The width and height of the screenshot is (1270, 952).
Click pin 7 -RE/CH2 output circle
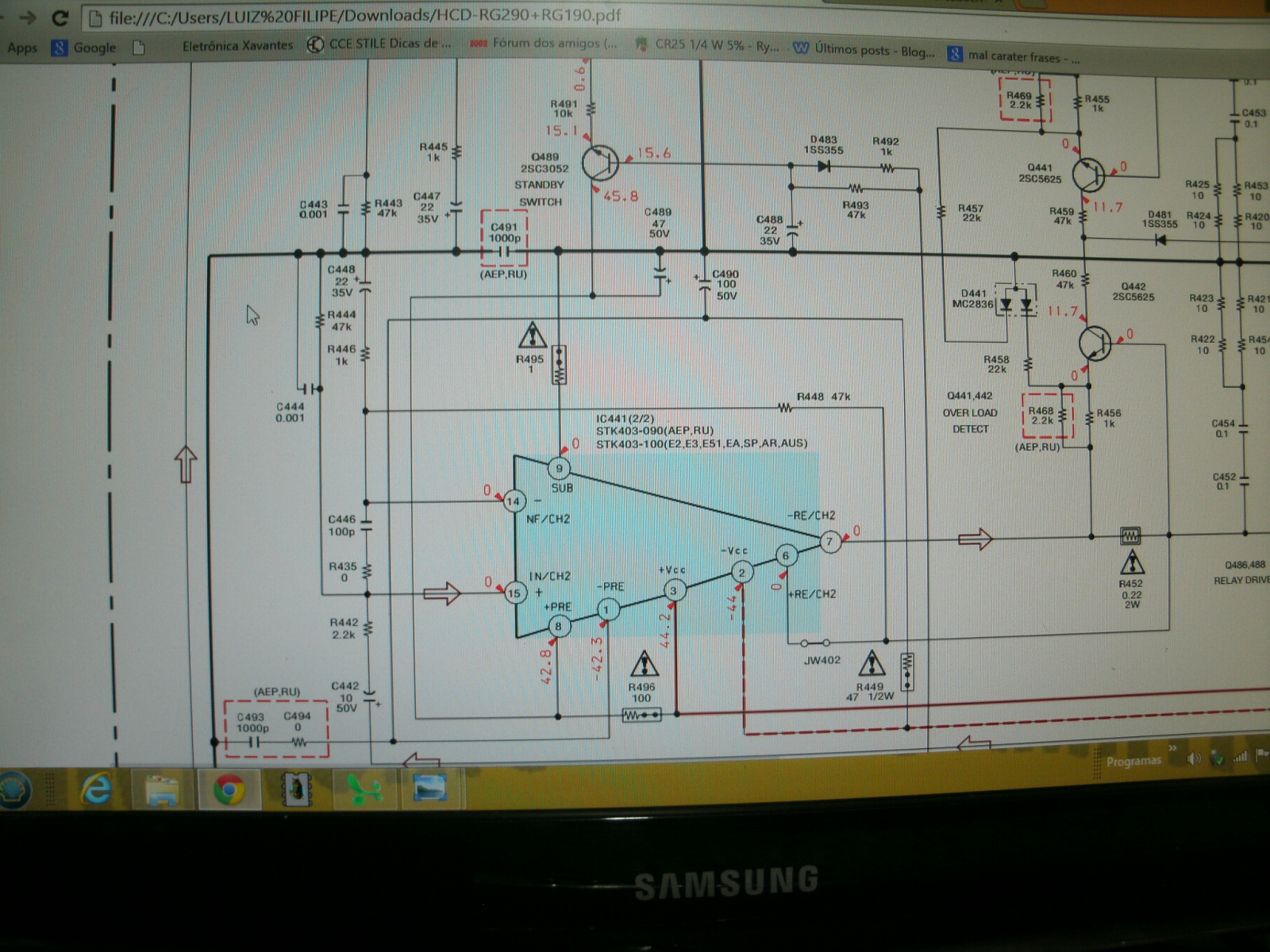coord(829,542)
